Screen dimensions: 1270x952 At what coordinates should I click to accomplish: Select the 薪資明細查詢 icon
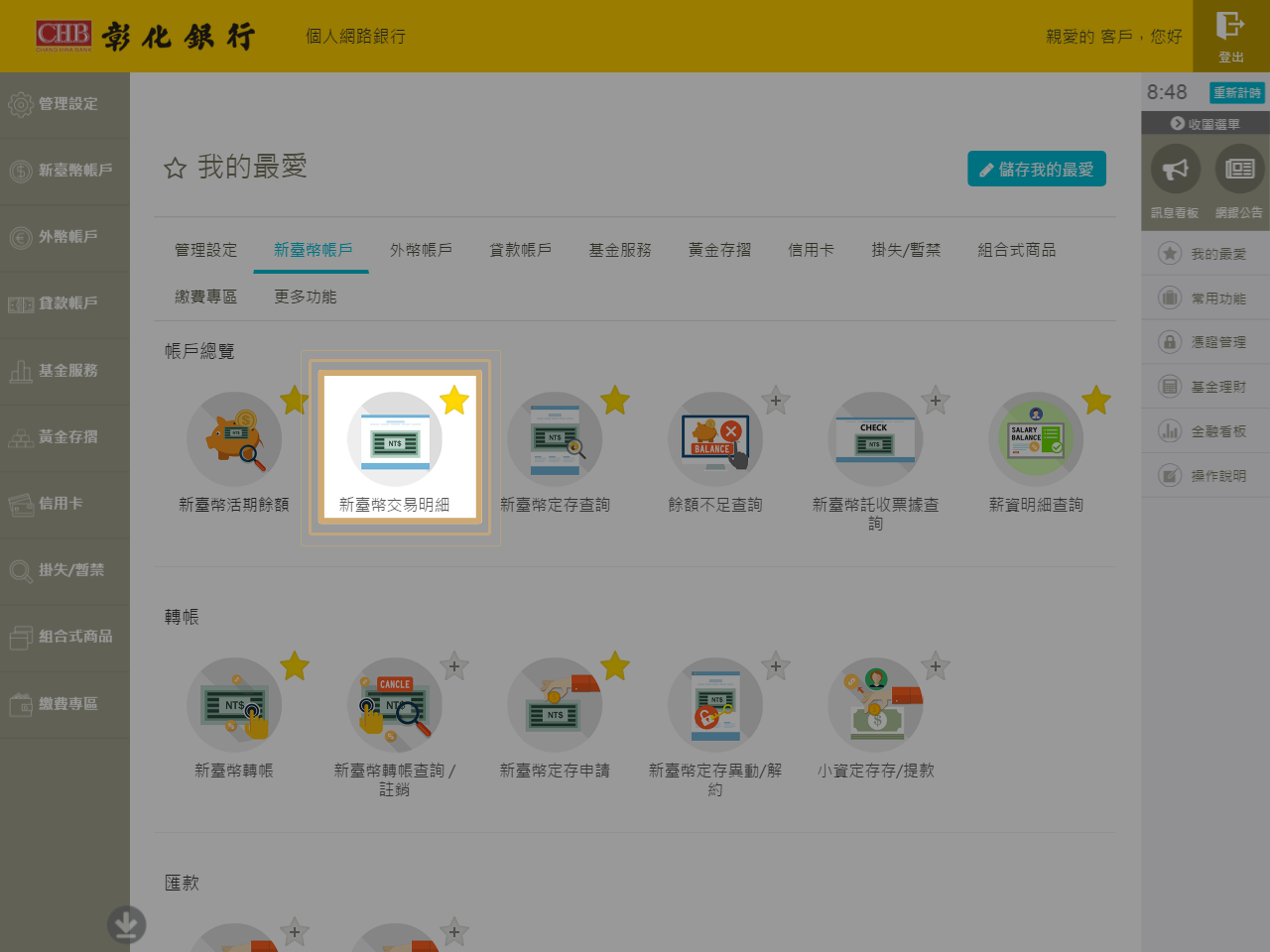click(1036, 439)
